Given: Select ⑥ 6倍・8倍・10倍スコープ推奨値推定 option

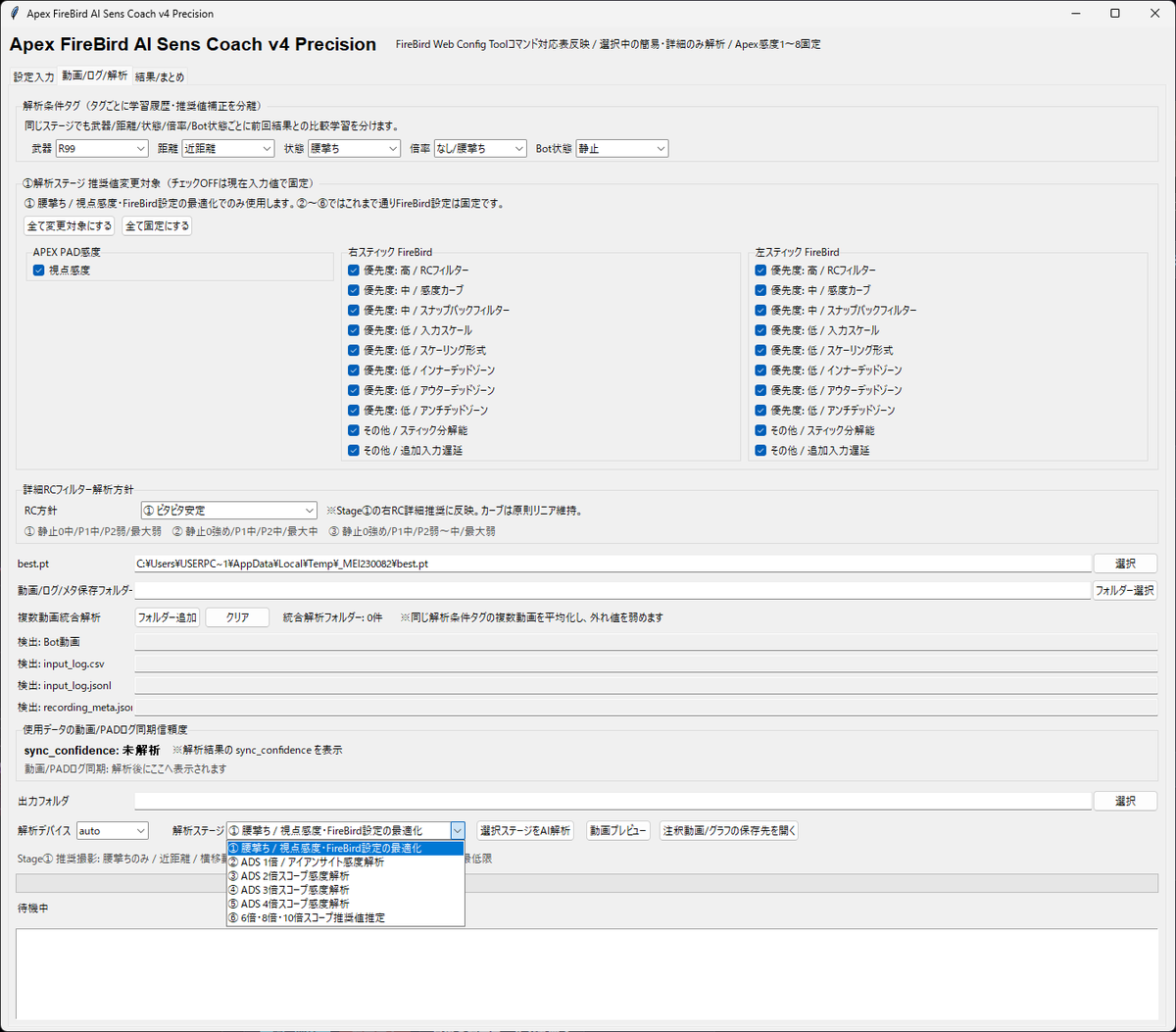Looking at the screenshot, I should [345, 917].
